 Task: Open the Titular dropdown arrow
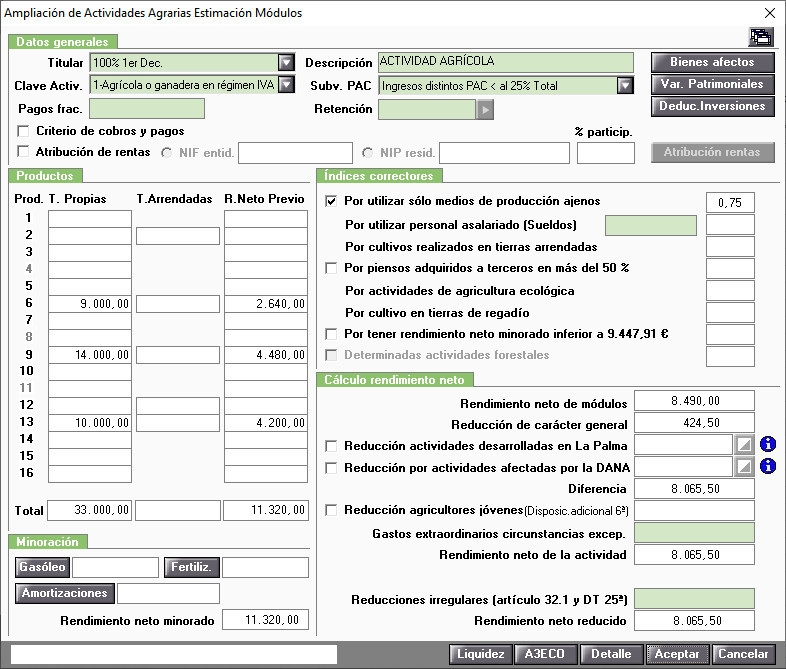(286, 63)
